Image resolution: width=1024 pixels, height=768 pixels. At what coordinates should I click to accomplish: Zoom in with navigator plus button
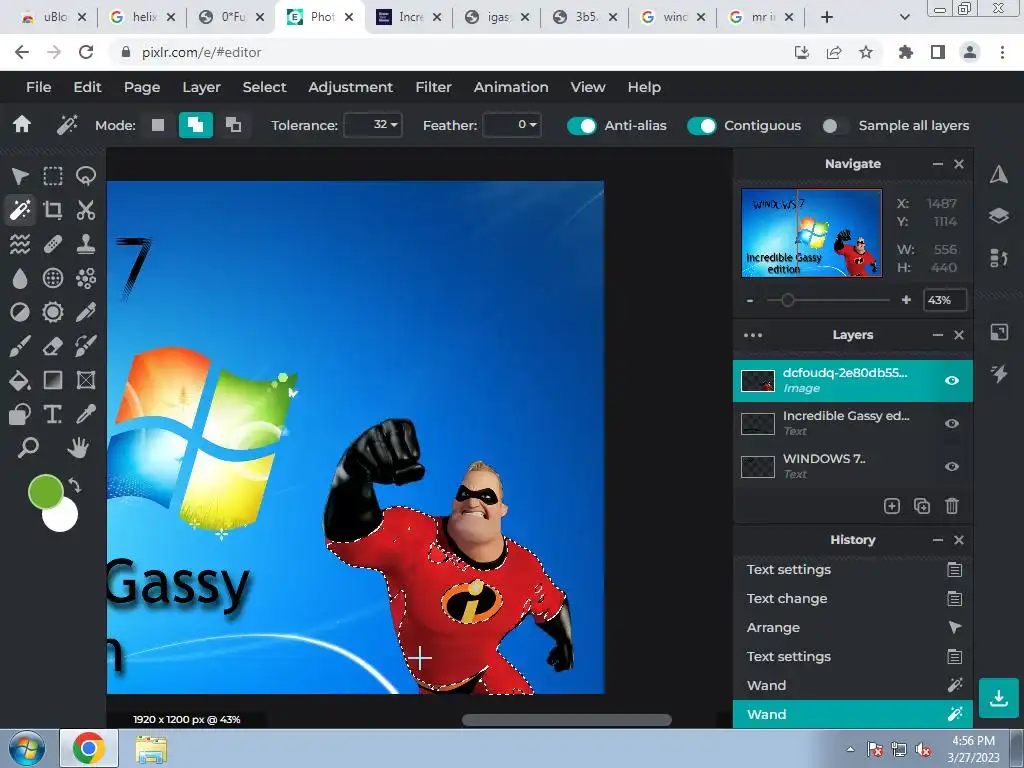click(906, 300)
